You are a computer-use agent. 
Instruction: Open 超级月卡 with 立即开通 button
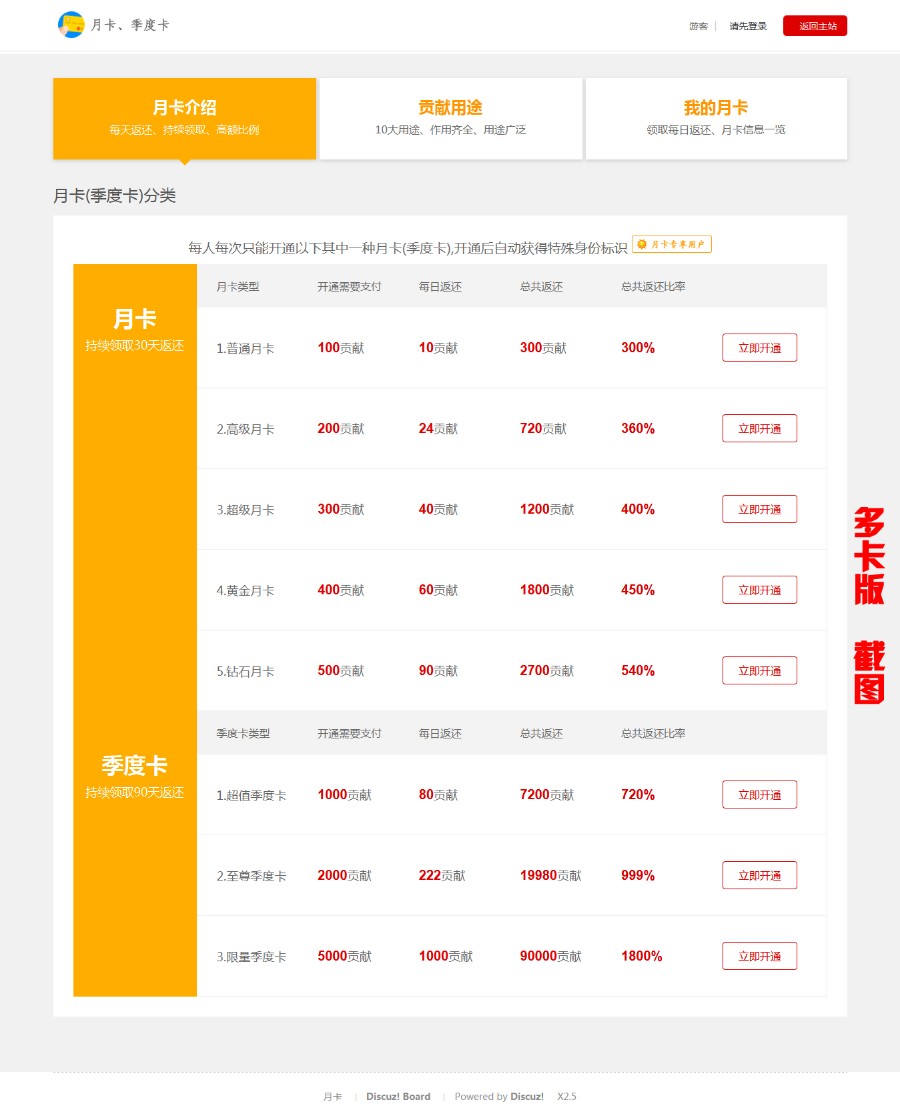[x=759, y=509]
